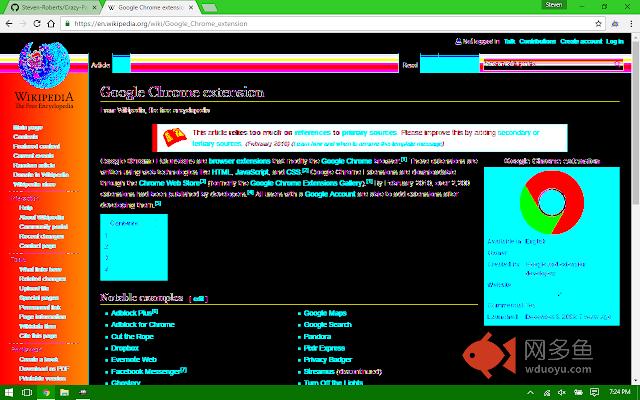
Task: Open the Privacy Badger link
Action: coord(328,359)
